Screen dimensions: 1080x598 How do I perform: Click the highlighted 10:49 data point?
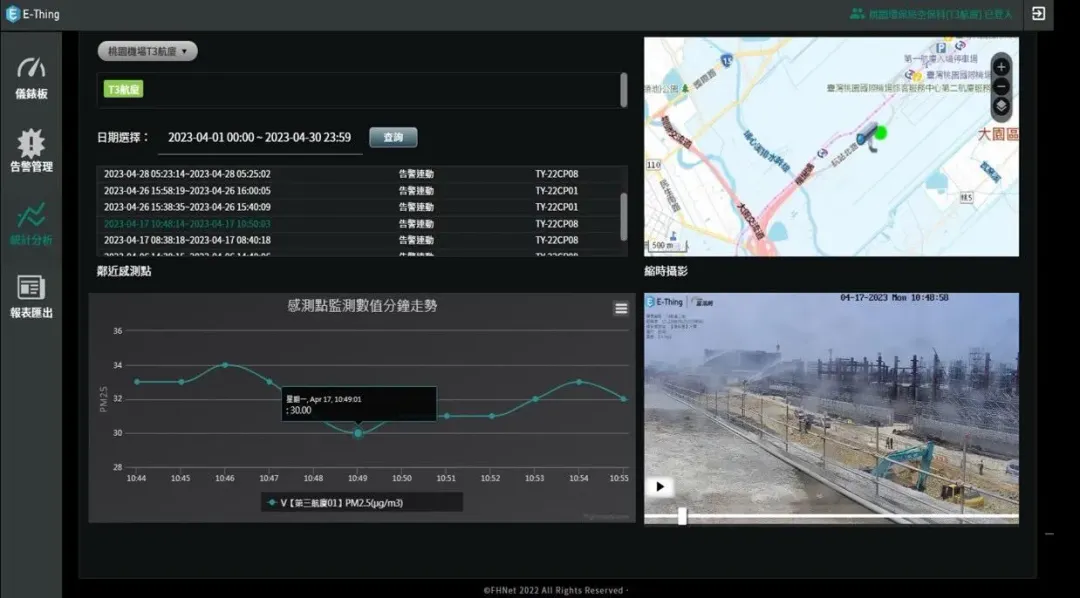(x=357, y=433)
